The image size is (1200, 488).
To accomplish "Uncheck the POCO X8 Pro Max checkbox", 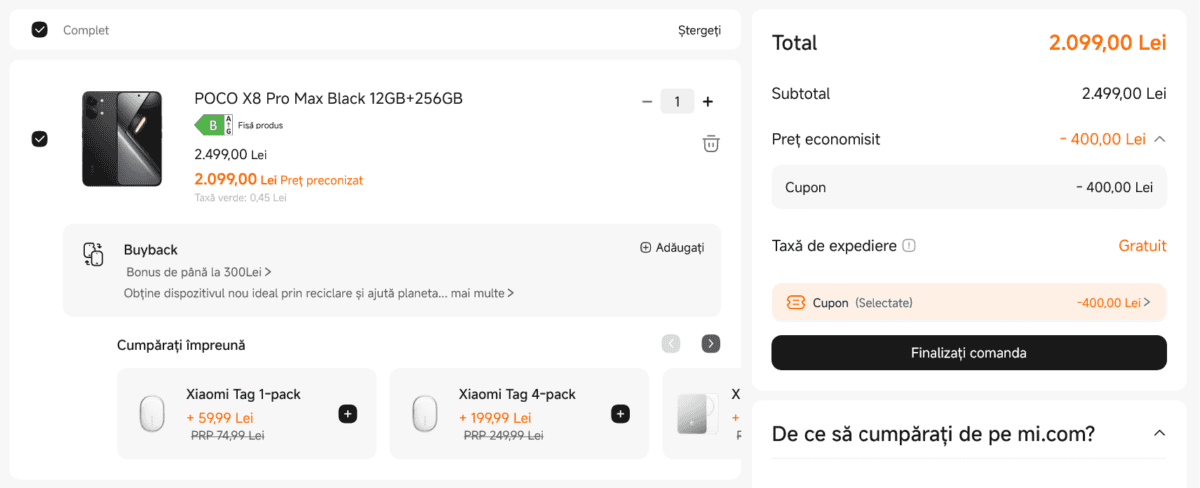I will [39, 139].
